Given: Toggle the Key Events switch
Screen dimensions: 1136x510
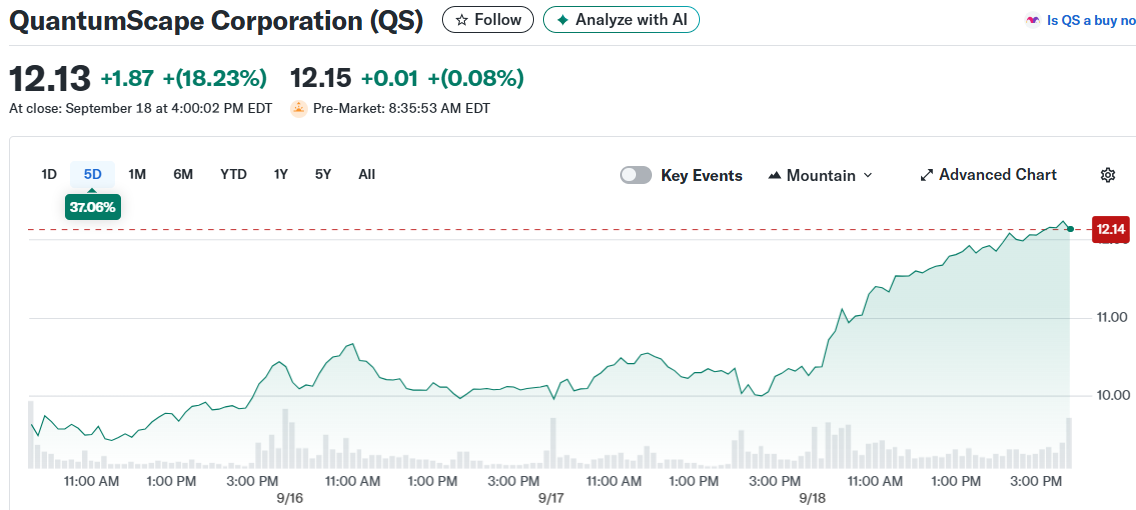Looking at the screenshot, I should [636, 175].
